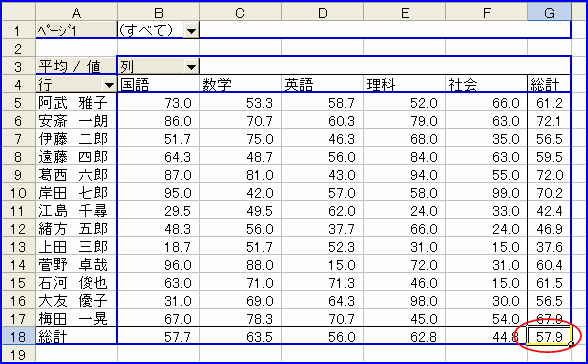Click column header B
Viewport: 588px width, 364px height.
(x=158, y=13)
